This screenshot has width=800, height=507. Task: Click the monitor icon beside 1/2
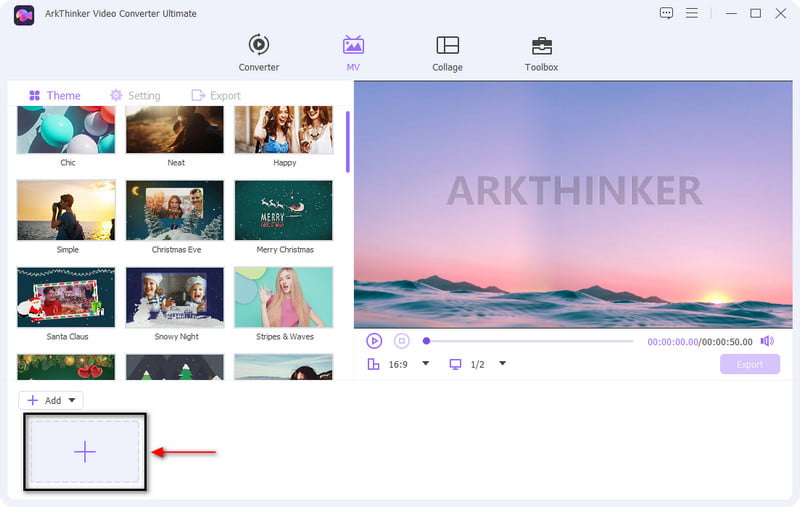pyautogui.click(x=455, y=364)
